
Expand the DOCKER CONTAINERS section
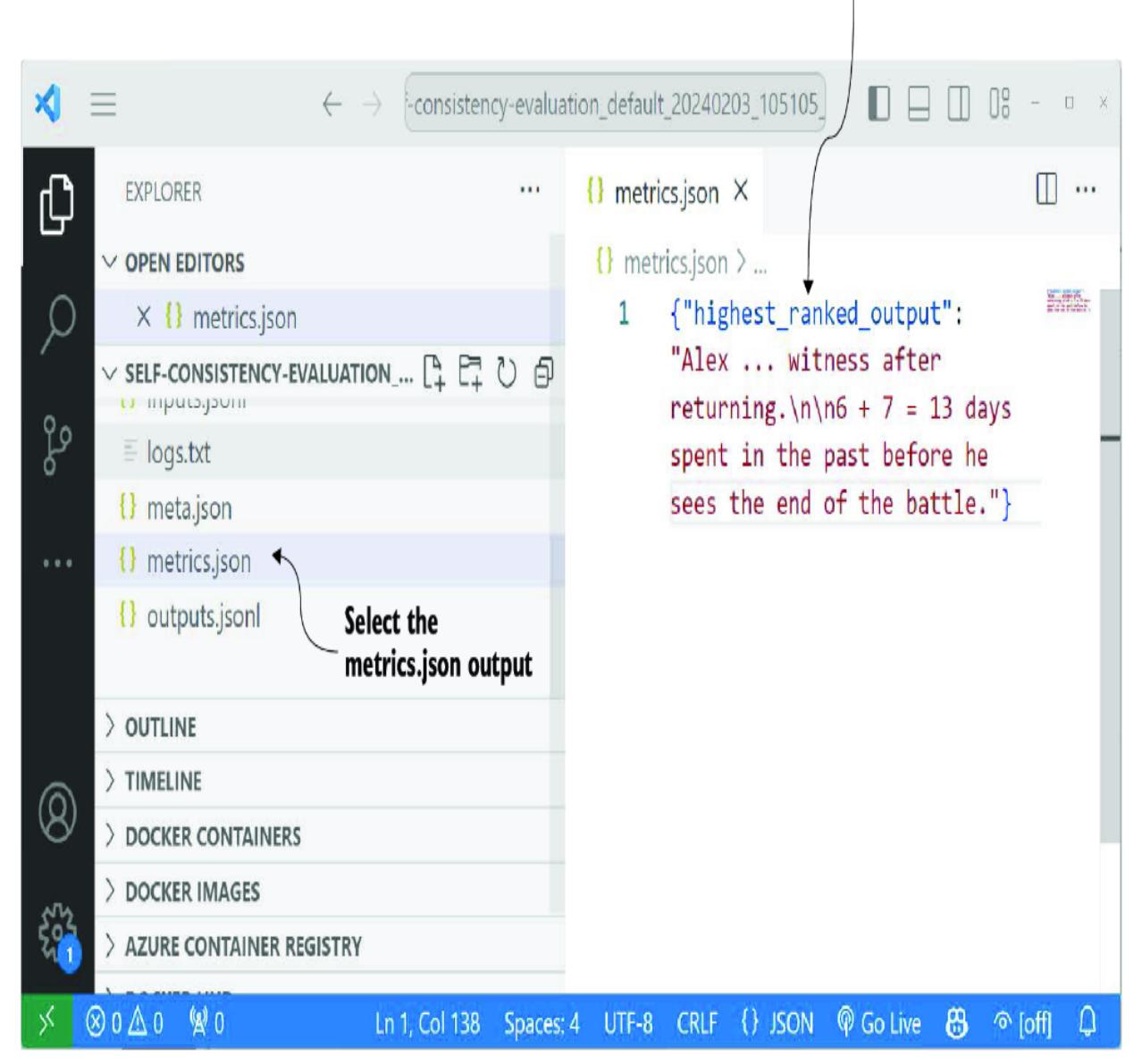[212, 836]
